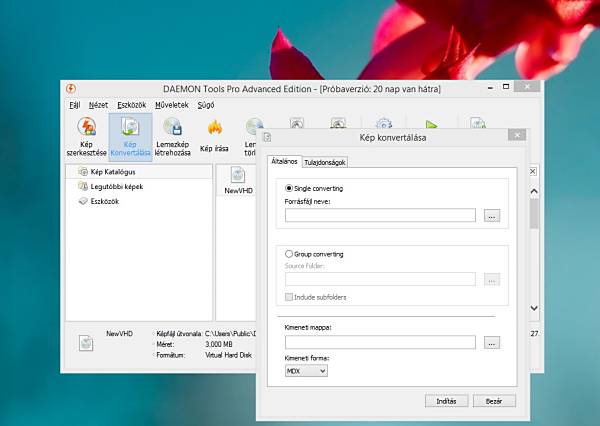Launch the Kép írása burn tool
Image resolution: width=600 pixels, height=426 pixels.
[x=214, y=137]
